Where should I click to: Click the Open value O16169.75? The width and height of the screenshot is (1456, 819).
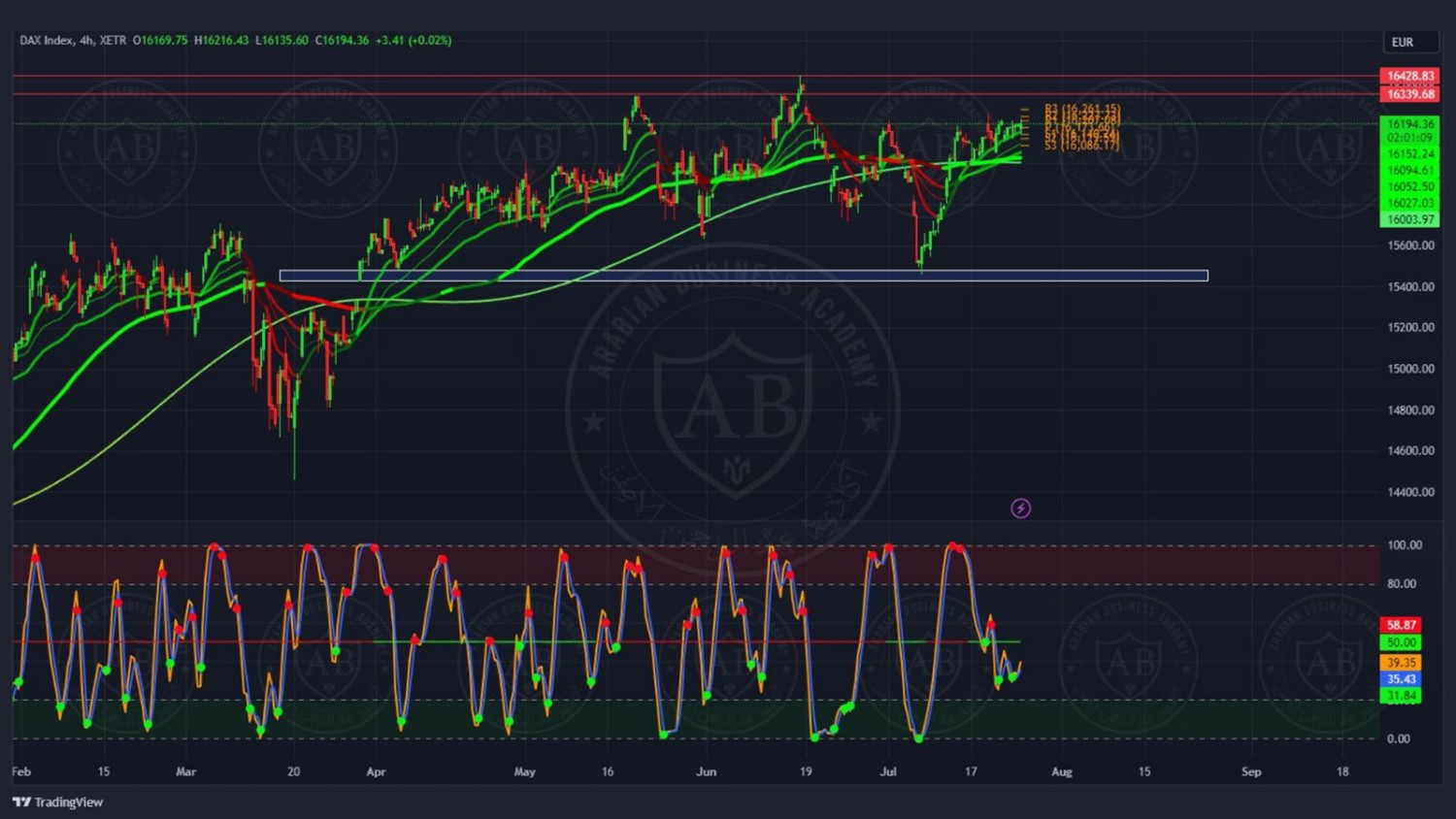(160, 40)
